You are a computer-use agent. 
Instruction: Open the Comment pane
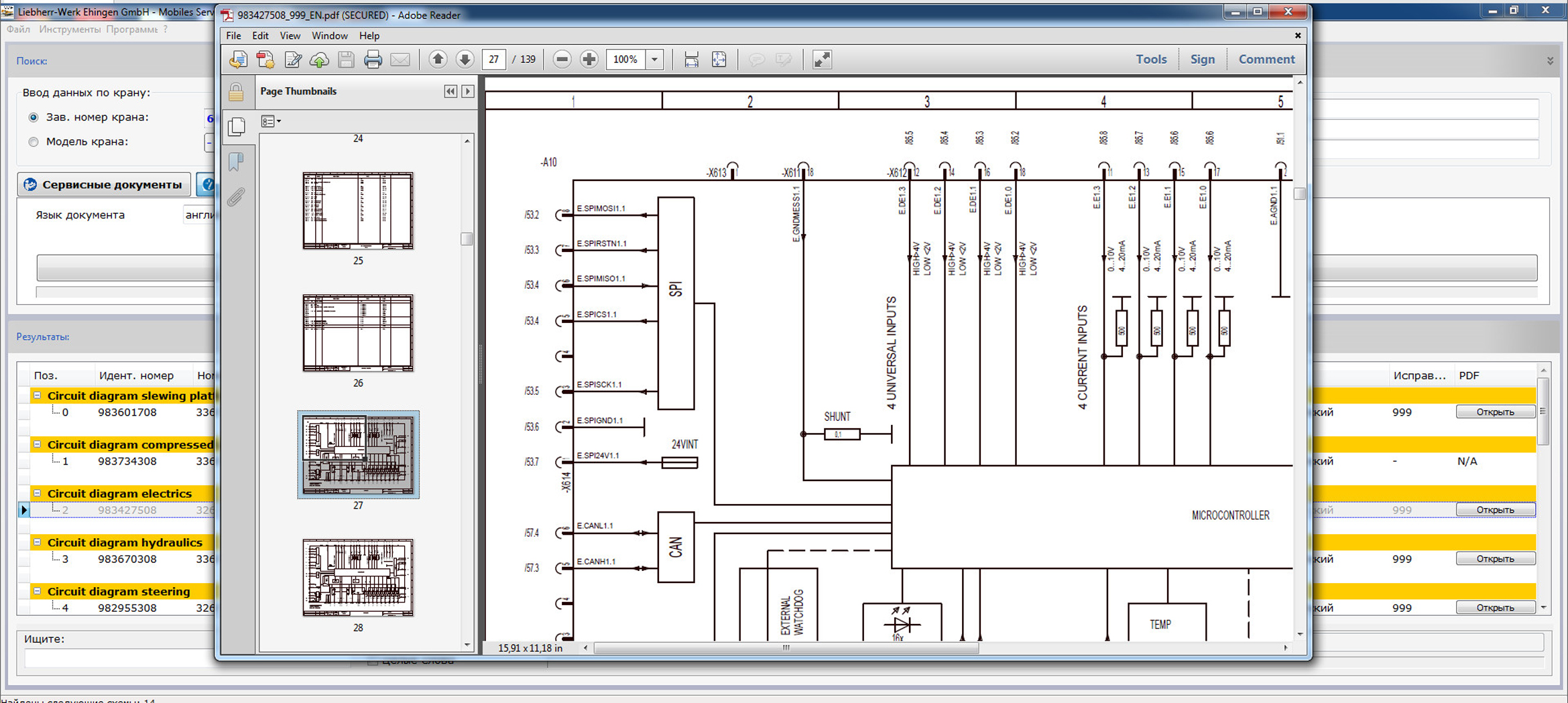click(x=1266, y=59)
